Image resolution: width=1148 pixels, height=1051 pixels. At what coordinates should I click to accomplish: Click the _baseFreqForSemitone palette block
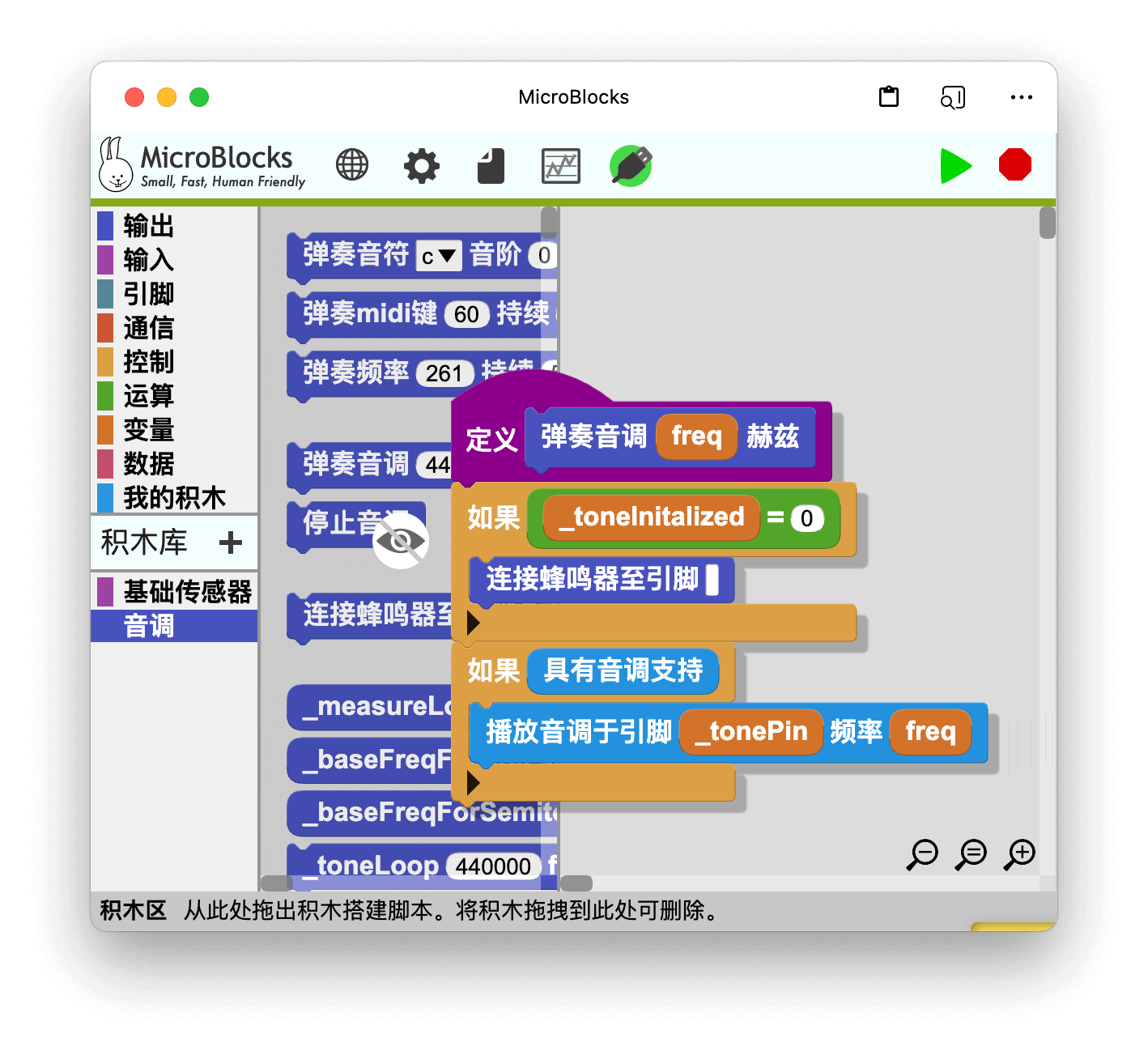[422, 812]
